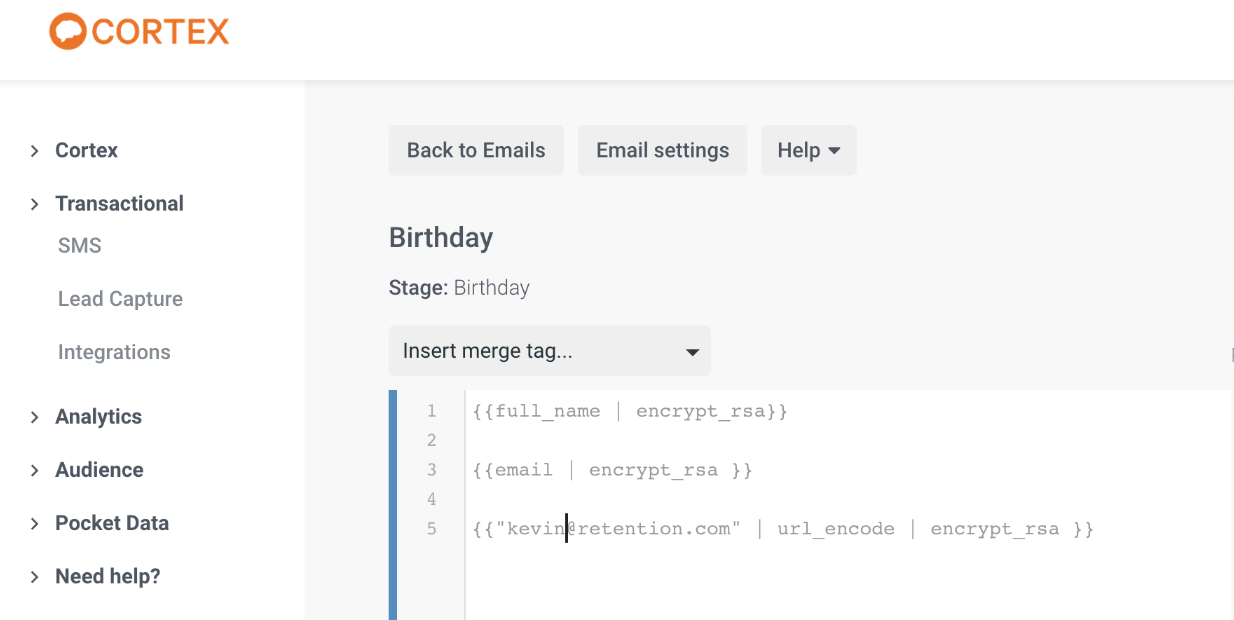Expand the Need help? chevron arrow

[x=34, y=577]
